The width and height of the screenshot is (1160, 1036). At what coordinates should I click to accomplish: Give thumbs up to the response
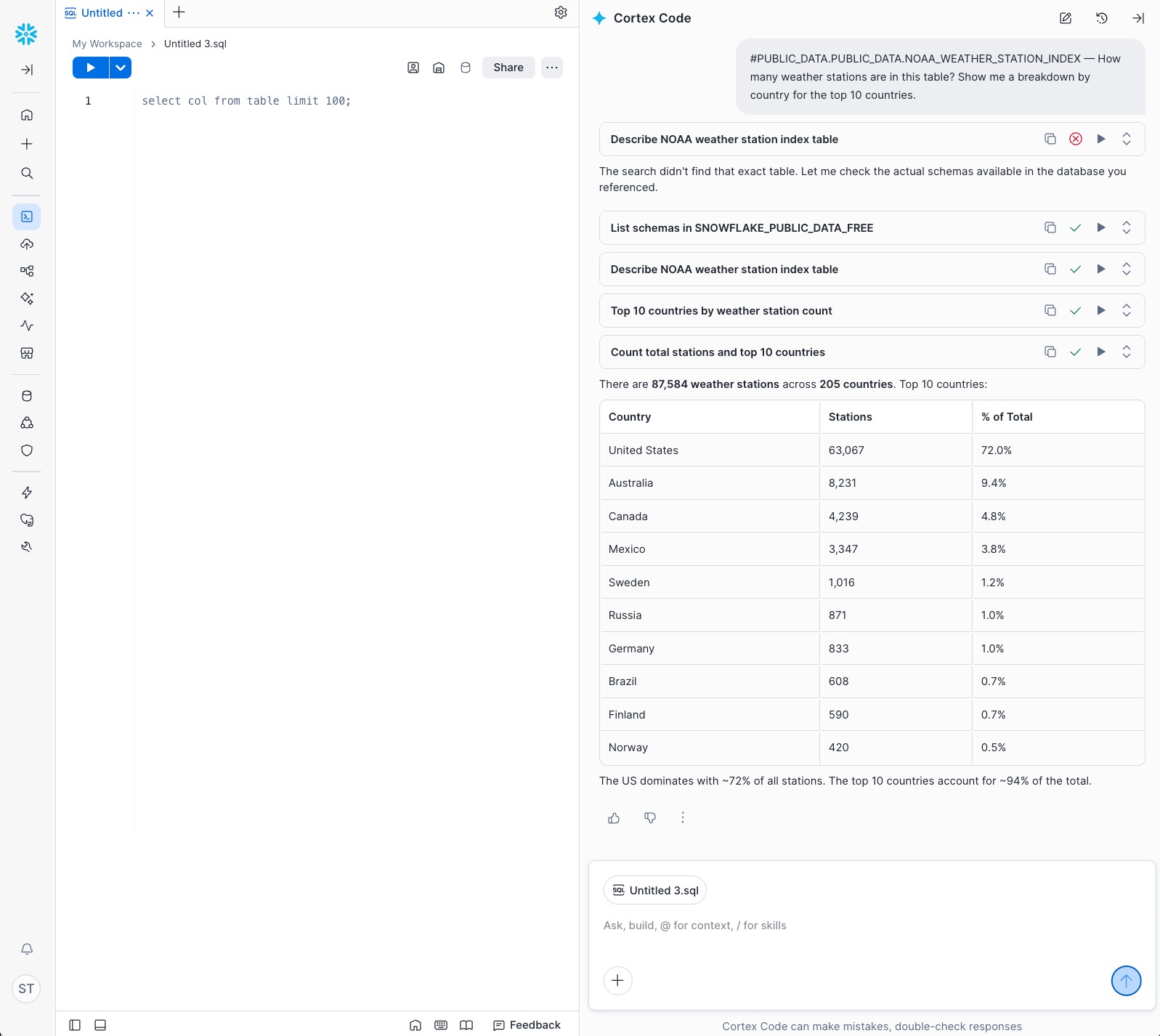click(x=614, y=818)
